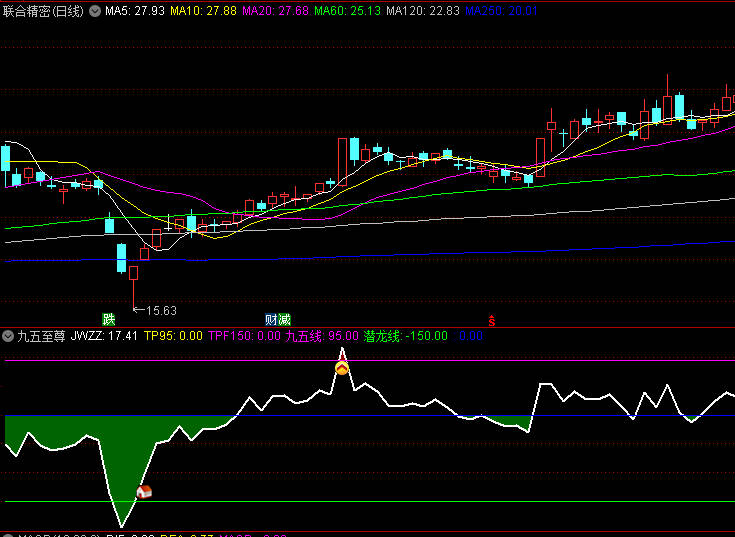Image resolution: width=735 pixels, height=537 pixels.
Task: Expand the 九五至尊 indicator dropdown arrow
Action: (9, 337)
